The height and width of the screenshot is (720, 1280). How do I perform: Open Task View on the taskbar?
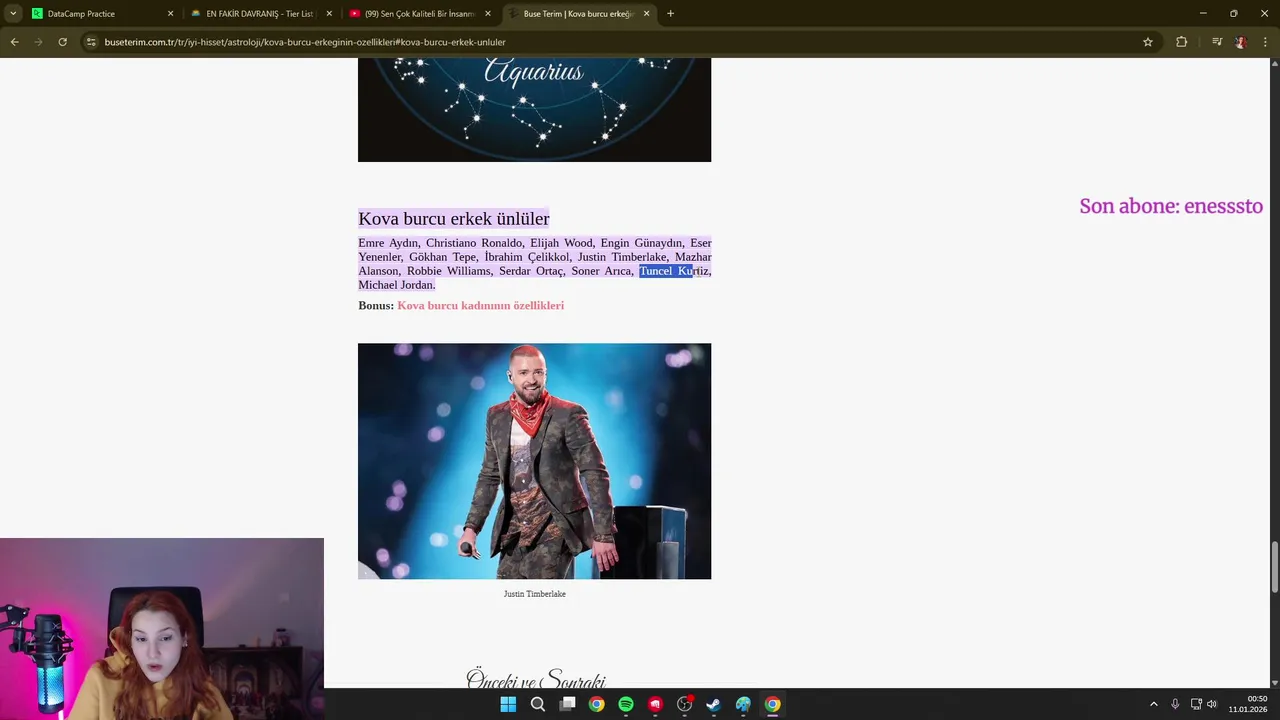pos(567,704)
